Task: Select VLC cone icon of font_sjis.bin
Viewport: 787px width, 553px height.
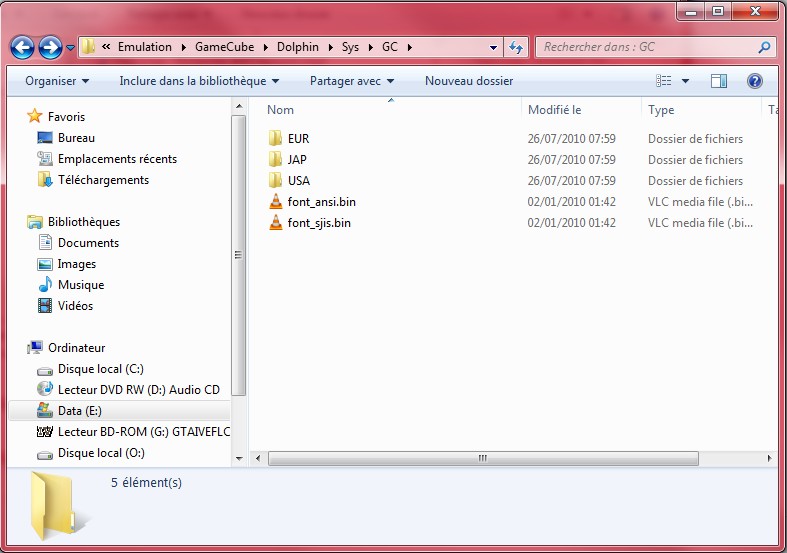Action: click(276, 222)
